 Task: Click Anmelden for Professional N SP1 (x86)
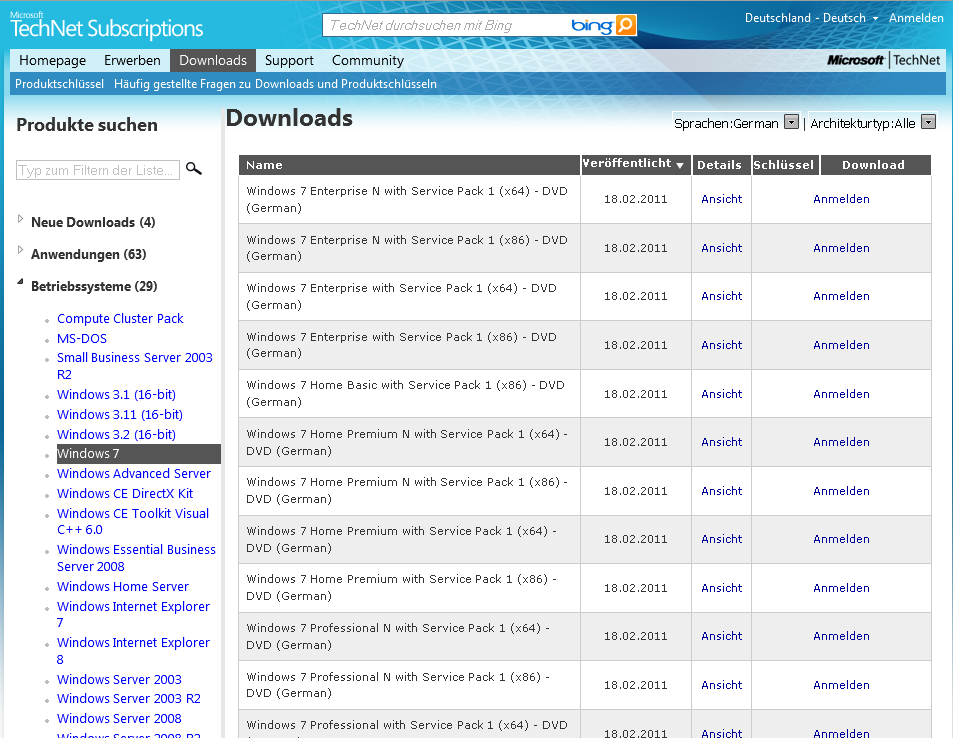click(x=841, y=685)
